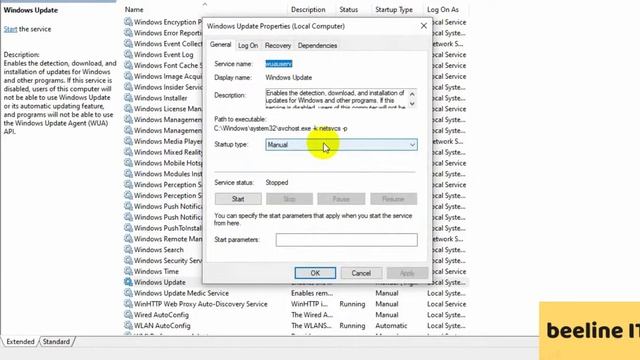The width and height of the screenshot is (640, 360).
Task: Sort by the Log On As column header
Action: point(443,9)
